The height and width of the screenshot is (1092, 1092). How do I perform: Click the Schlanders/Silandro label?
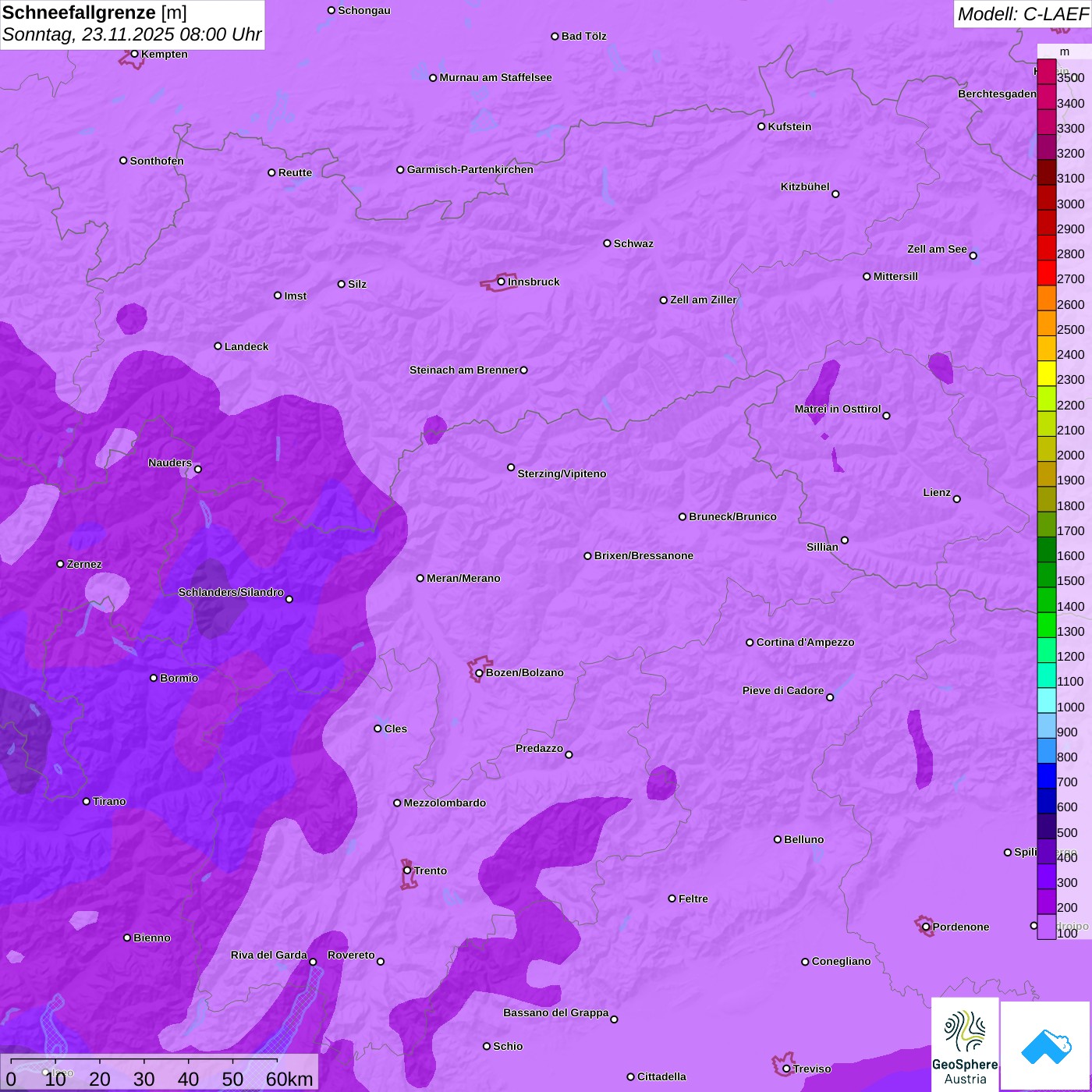(231, 592)
